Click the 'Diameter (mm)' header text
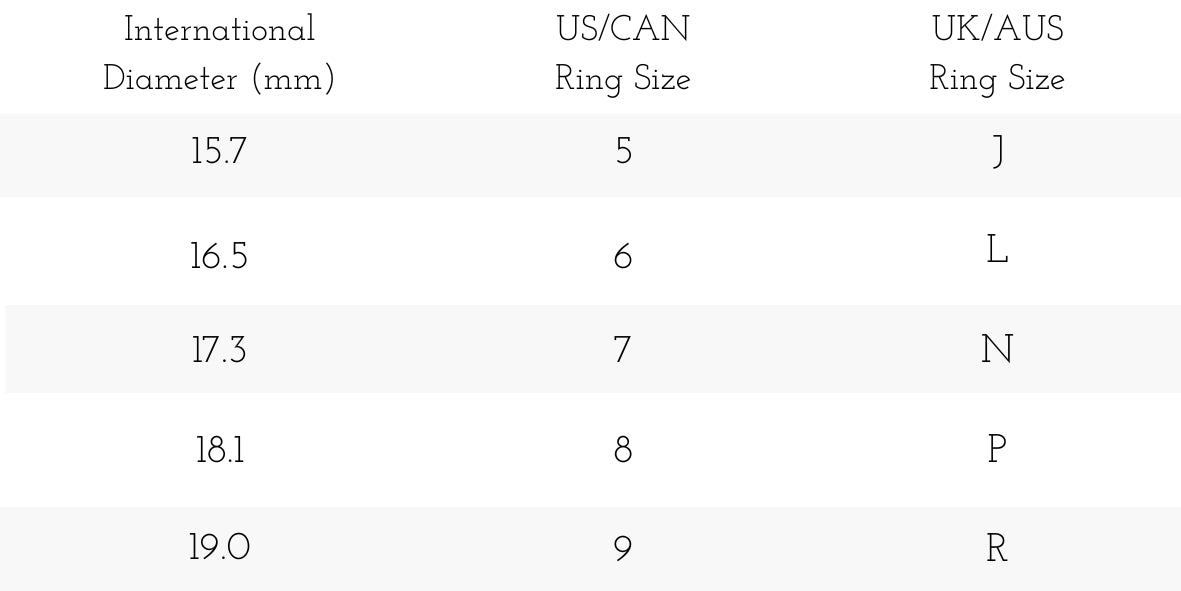The width and height of the screenshot is (1181, 591). click(x=219, y=79)
